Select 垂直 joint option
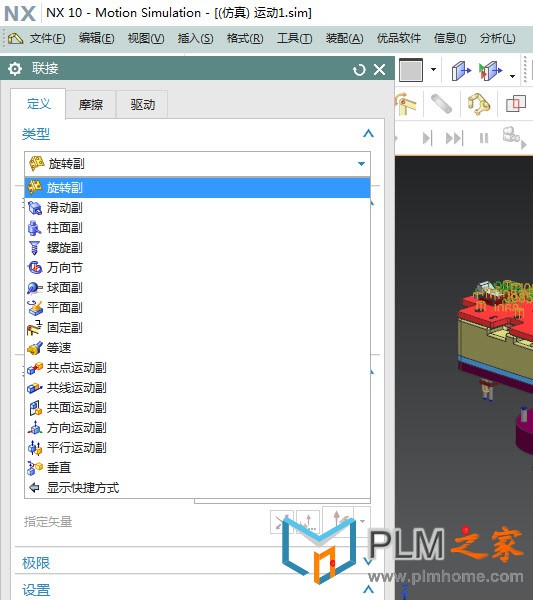533x600 pixels. pyautogui.click(x=197, y=467)
